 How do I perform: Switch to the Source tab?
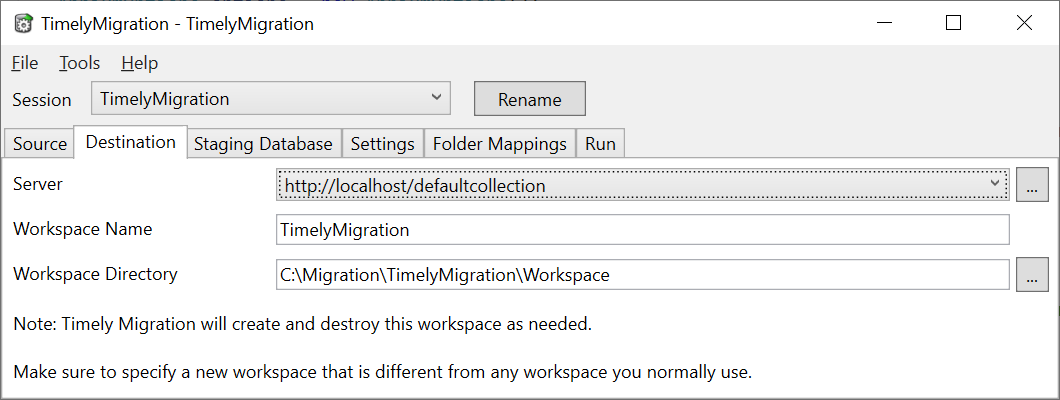point(40,144)
